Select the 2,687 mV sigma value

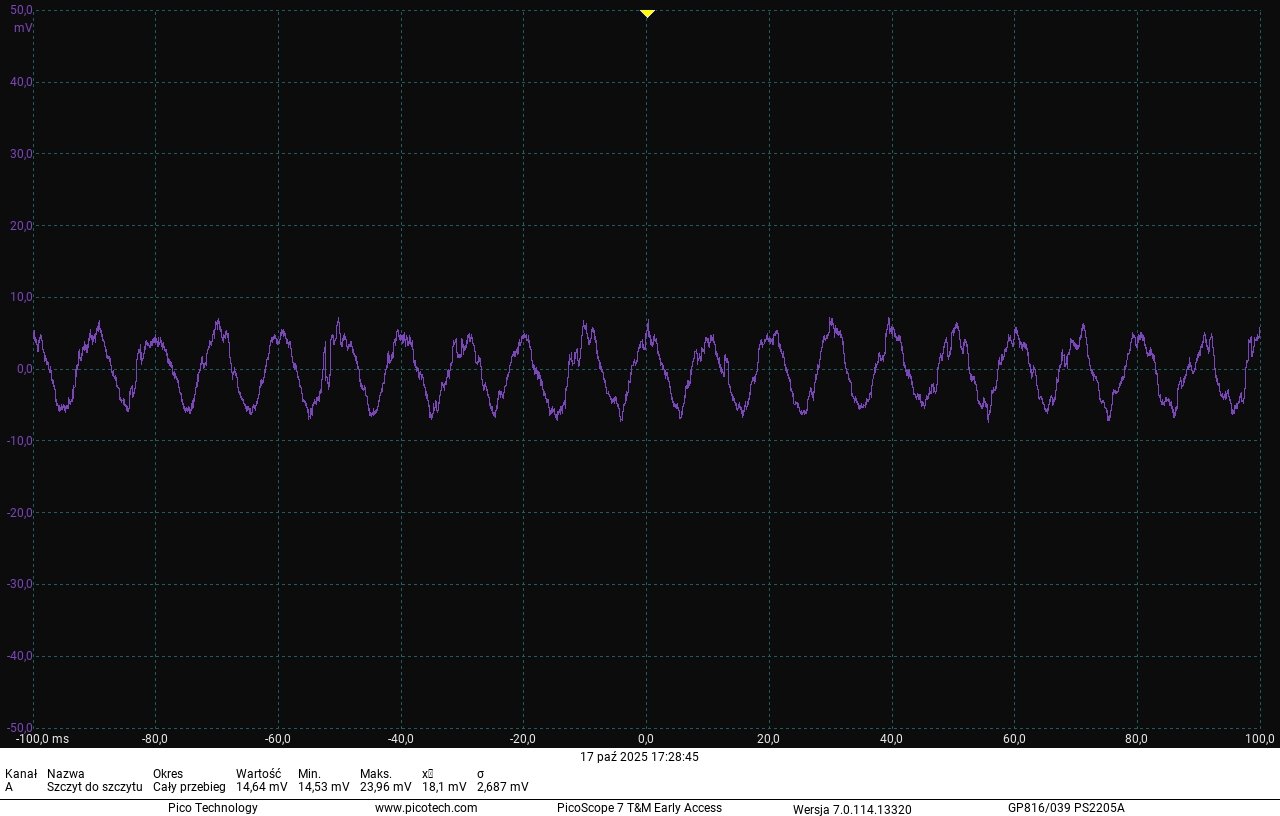tap(504, 786)
